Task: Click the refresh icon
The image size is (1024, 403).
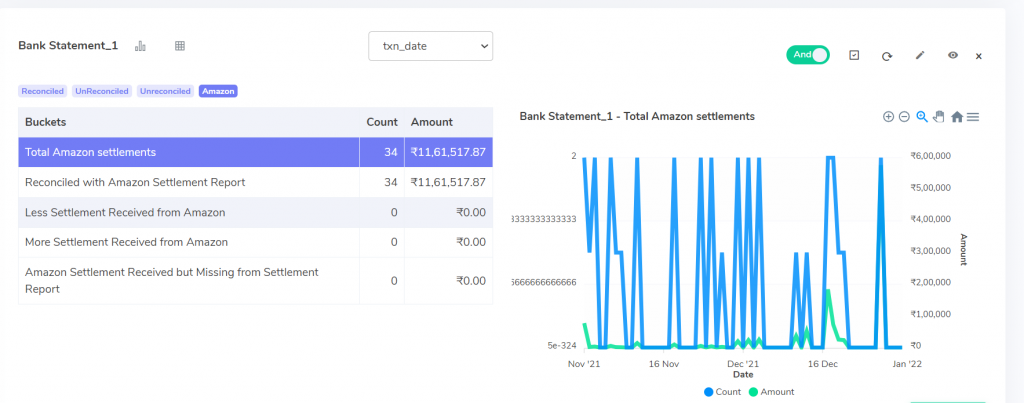Action: 887,56
